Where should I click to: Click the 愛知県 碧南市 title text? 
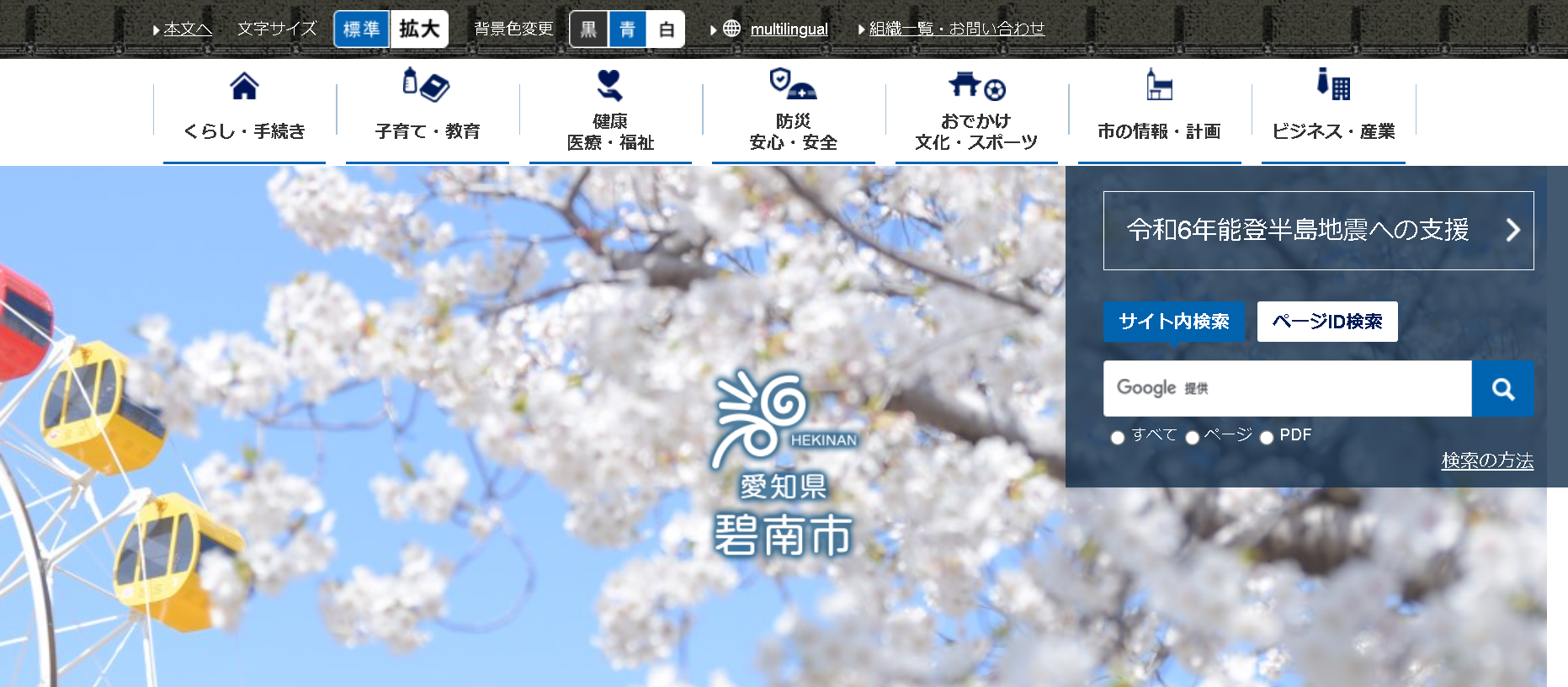tap(784, 515)
